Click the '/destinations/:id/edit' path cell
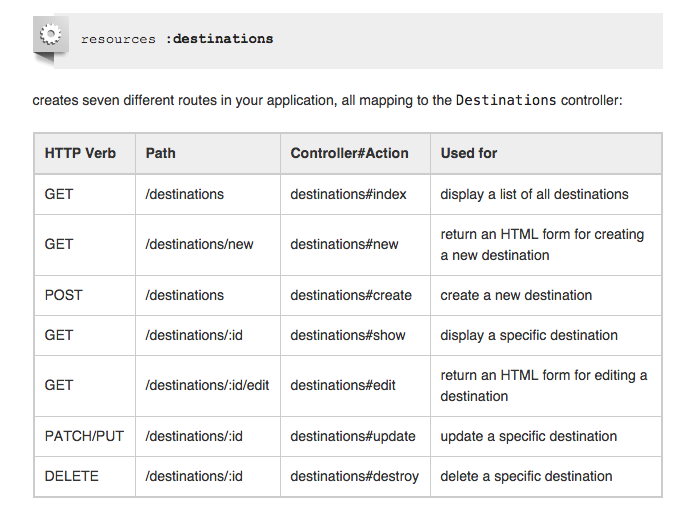Image resolution: width=693 pixels, height=514 pixels. 208,386
